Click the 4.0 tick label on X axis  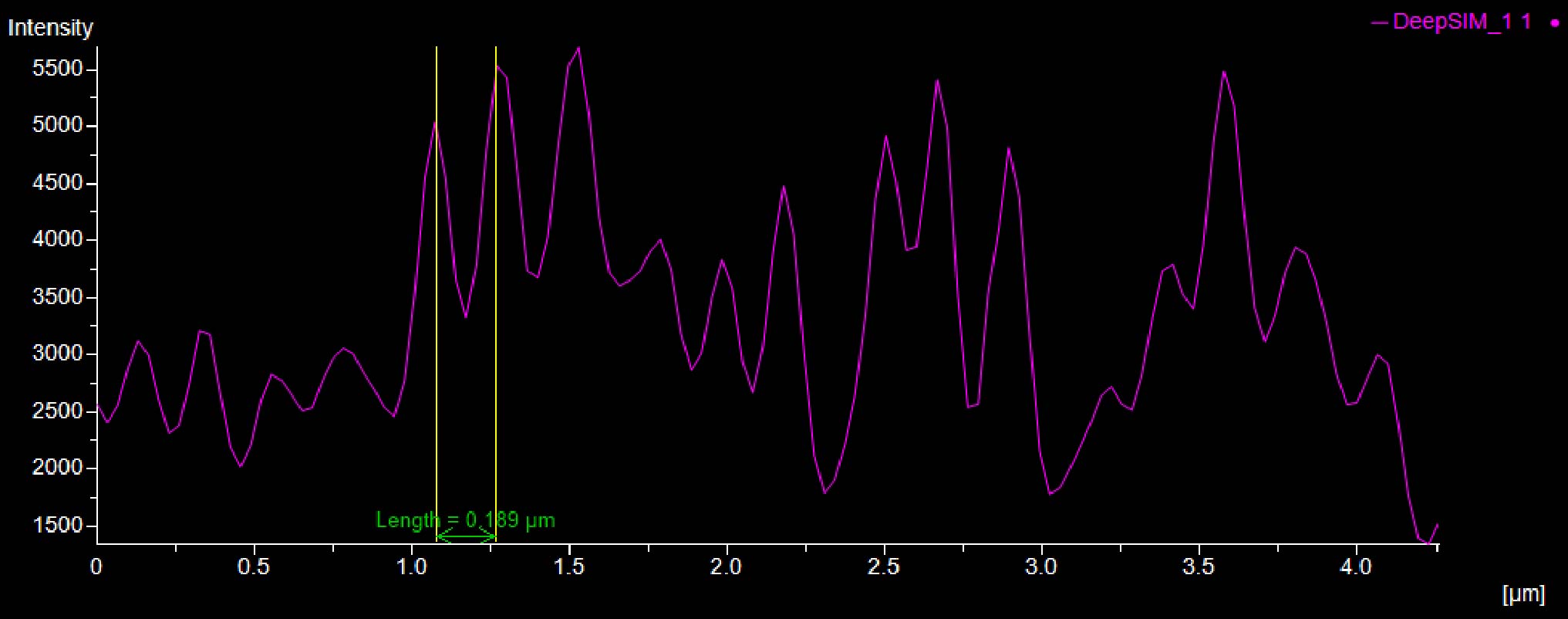(1355, 567)
